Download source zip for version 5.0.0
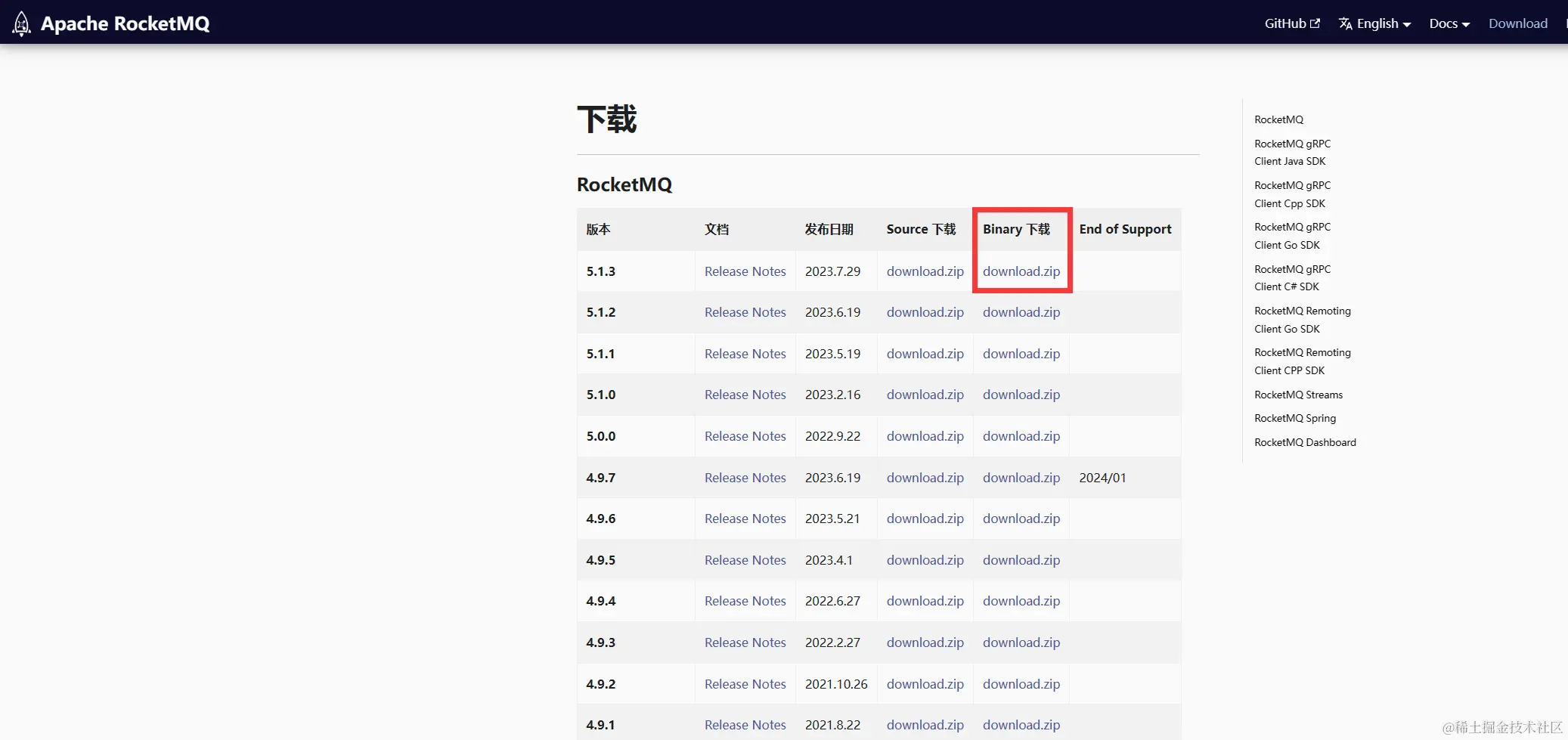 click(x=925, y=436)
